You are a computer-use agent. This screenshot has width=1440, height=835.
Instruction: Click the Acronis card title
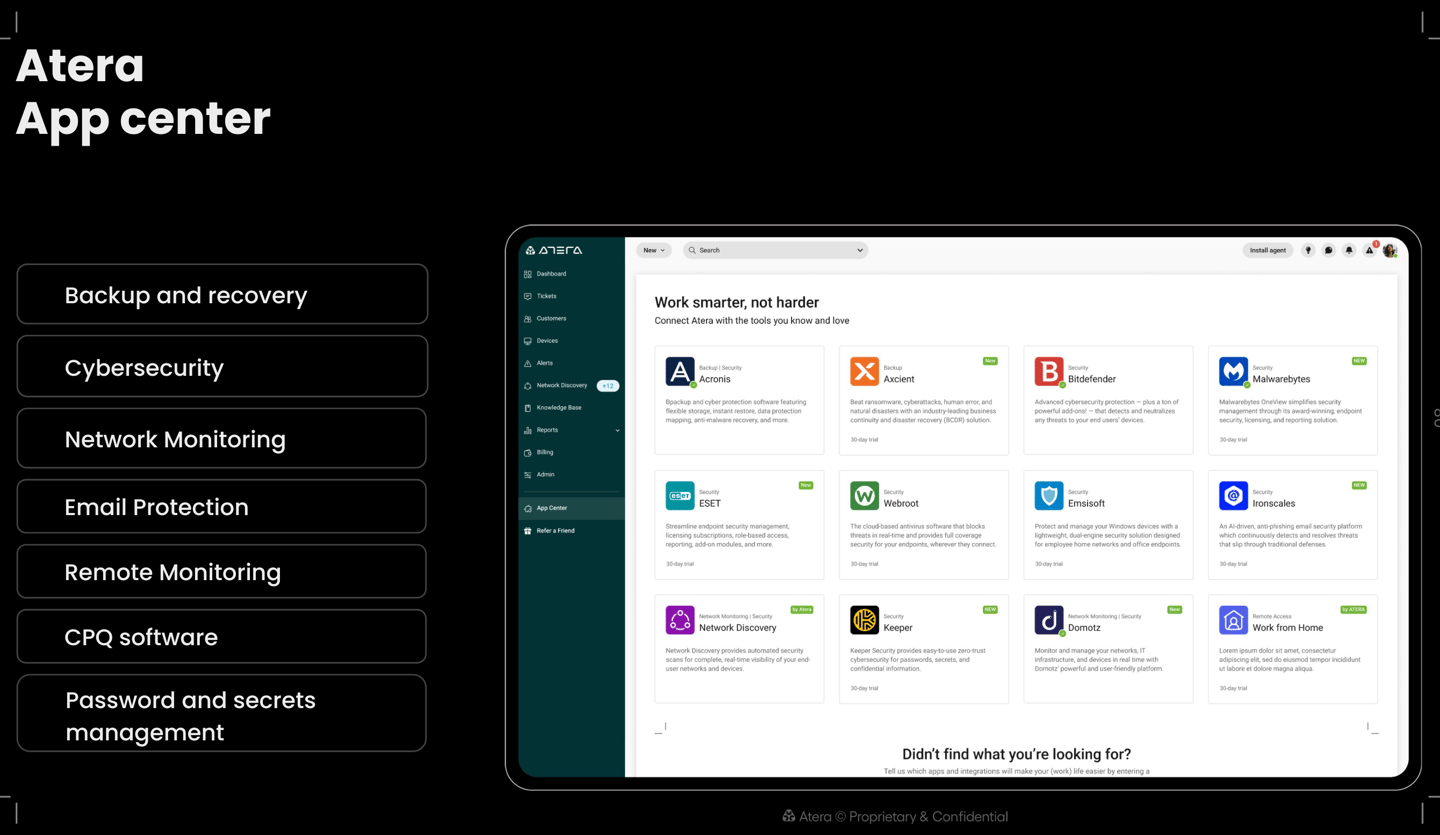715,379
